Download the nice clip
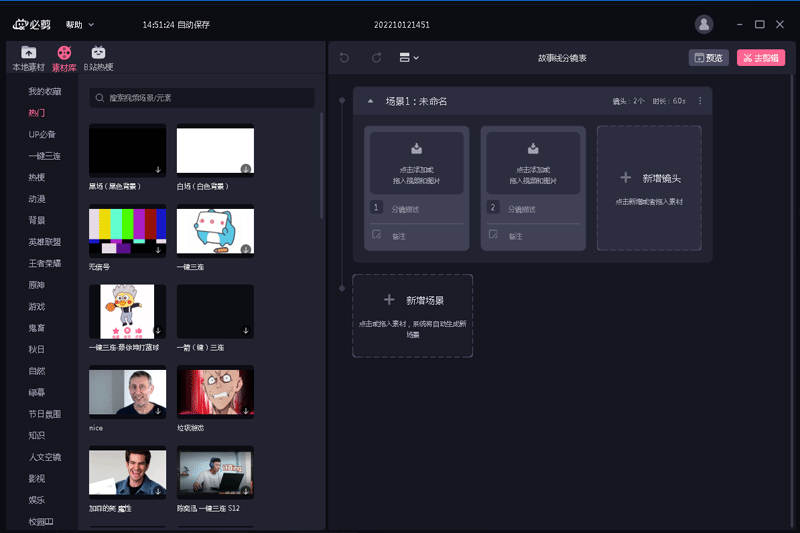Viewport: 800px width, 533px height. click(158, 411)
